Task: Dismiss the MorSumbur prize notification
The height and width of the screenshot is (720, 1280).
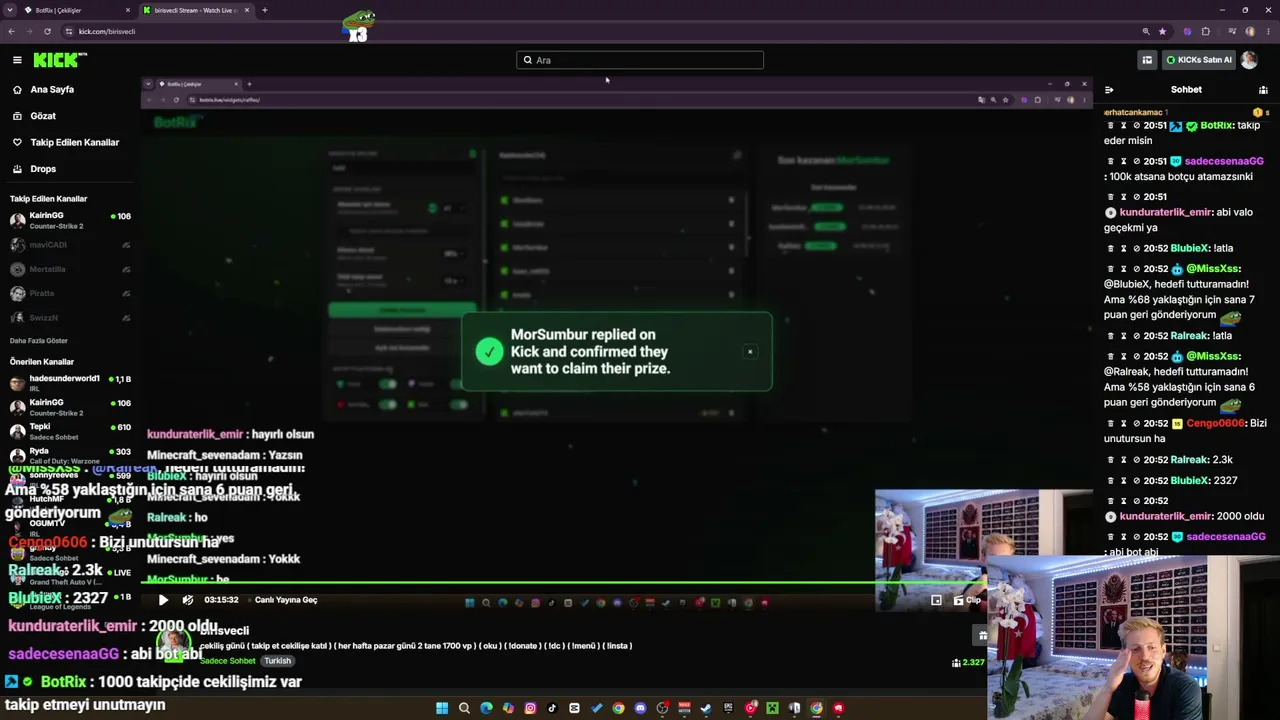Action: click(750, 351)
